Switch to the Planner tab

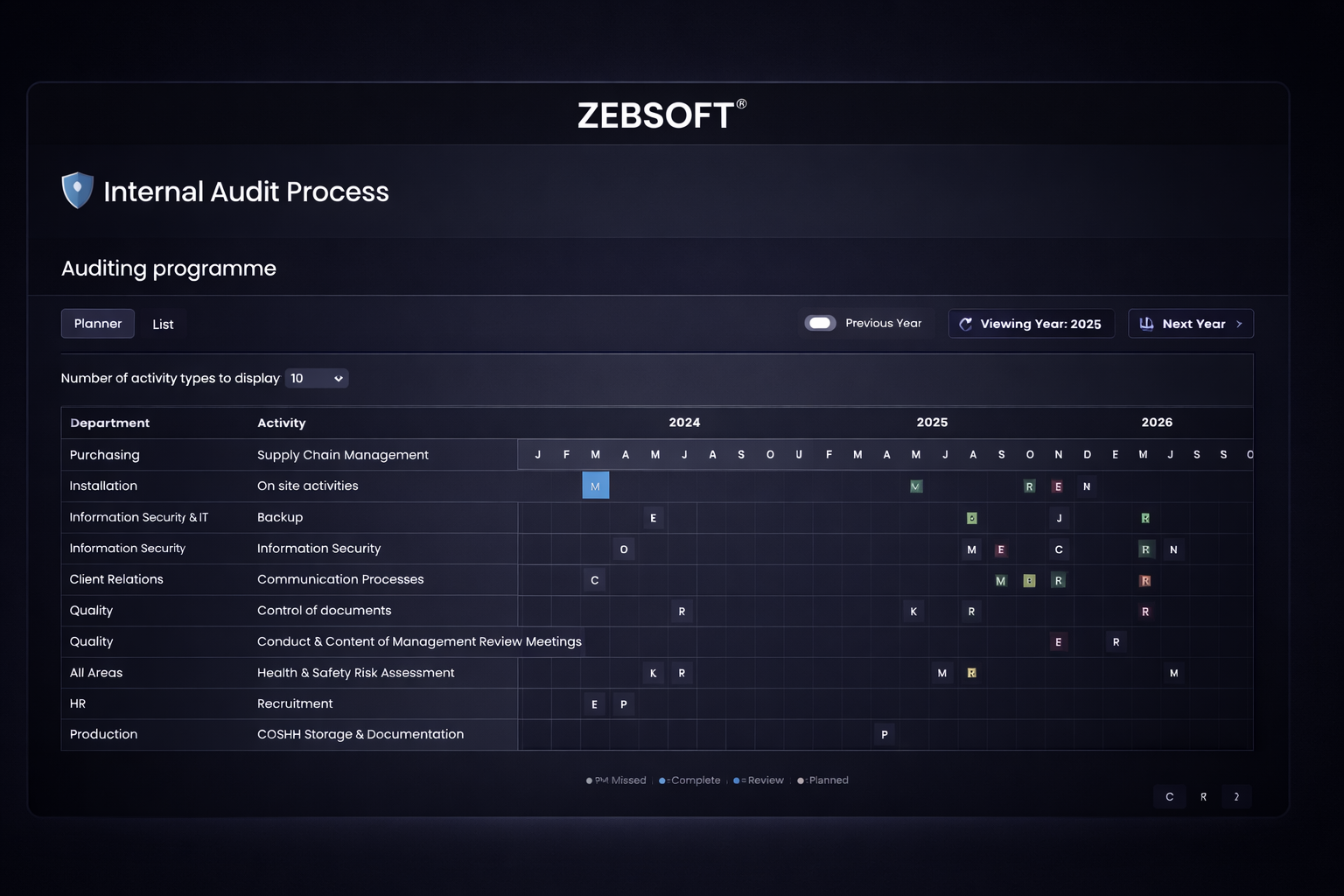98,324
